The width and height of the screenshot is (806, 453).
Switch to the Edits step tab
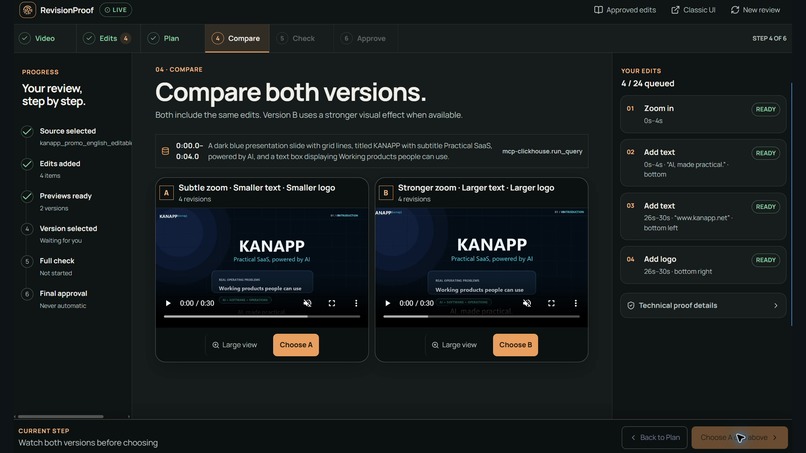click(108, 38)
